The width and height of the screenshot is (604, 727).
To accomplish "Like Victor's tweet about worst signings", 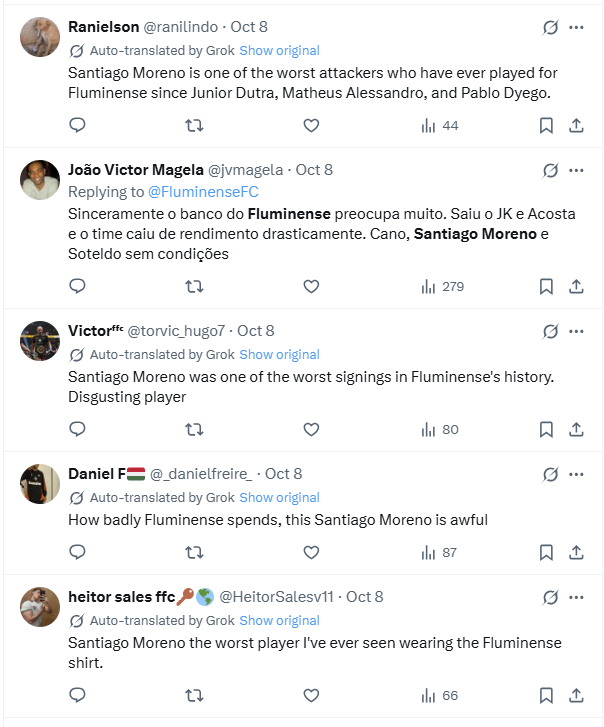I will [x=311, y=429].
